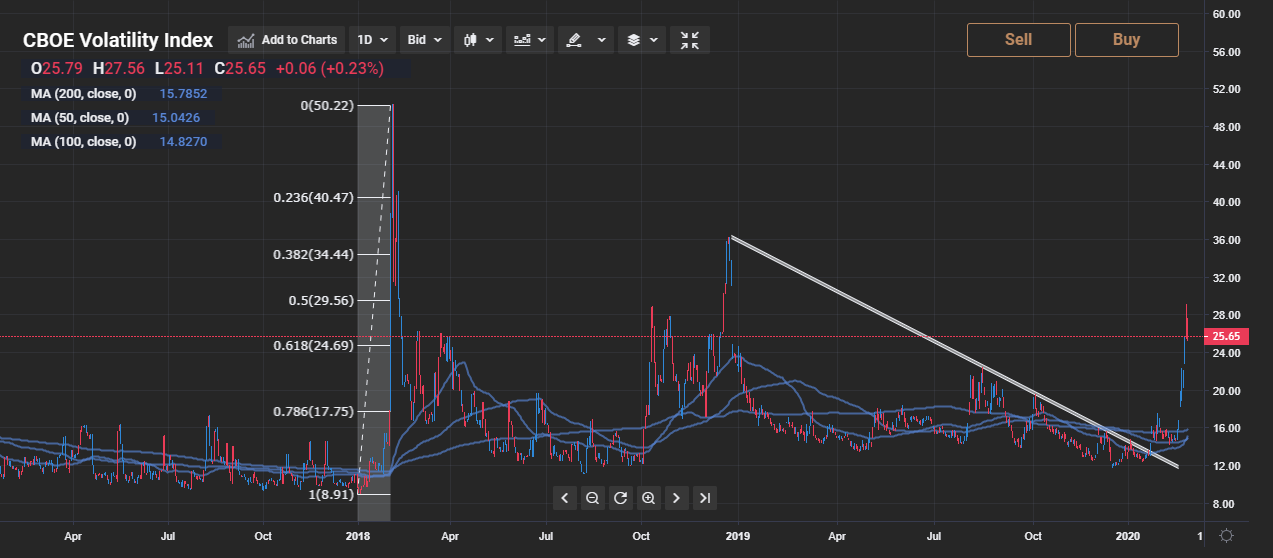Select the 1(8.91) Fibonacci level label
This screenshot has height=558, width=1273.
[x=329, y=493]
